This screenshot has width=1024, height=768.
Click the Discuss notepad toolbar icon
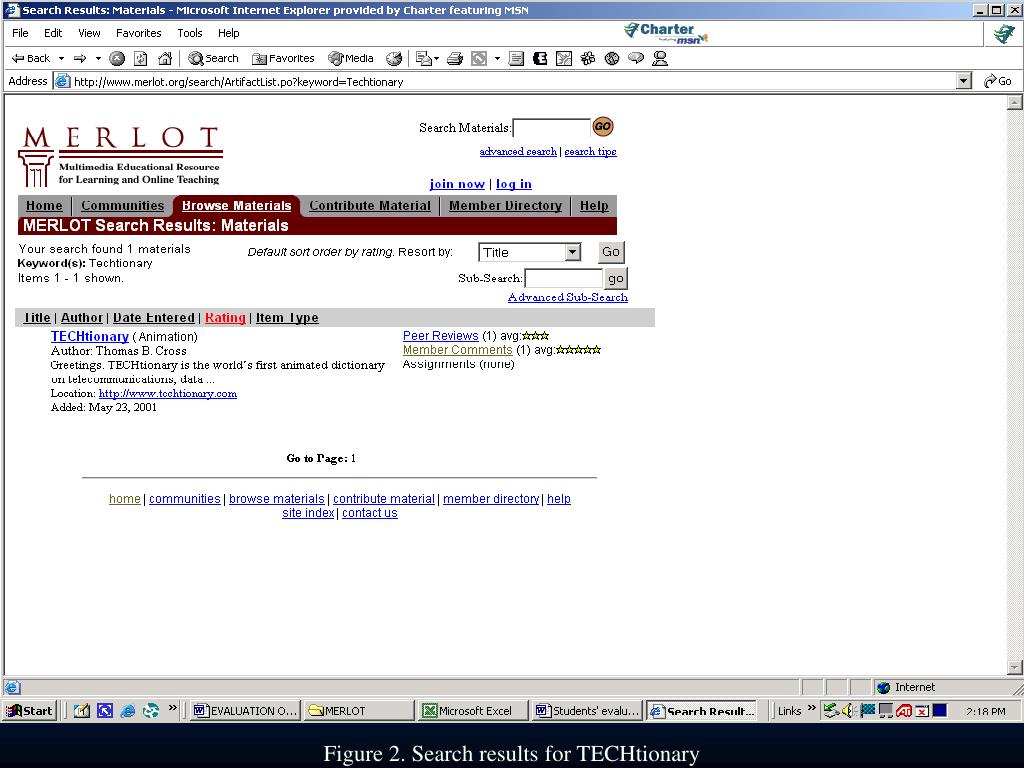pyautogui.click(x=516, y=58)
